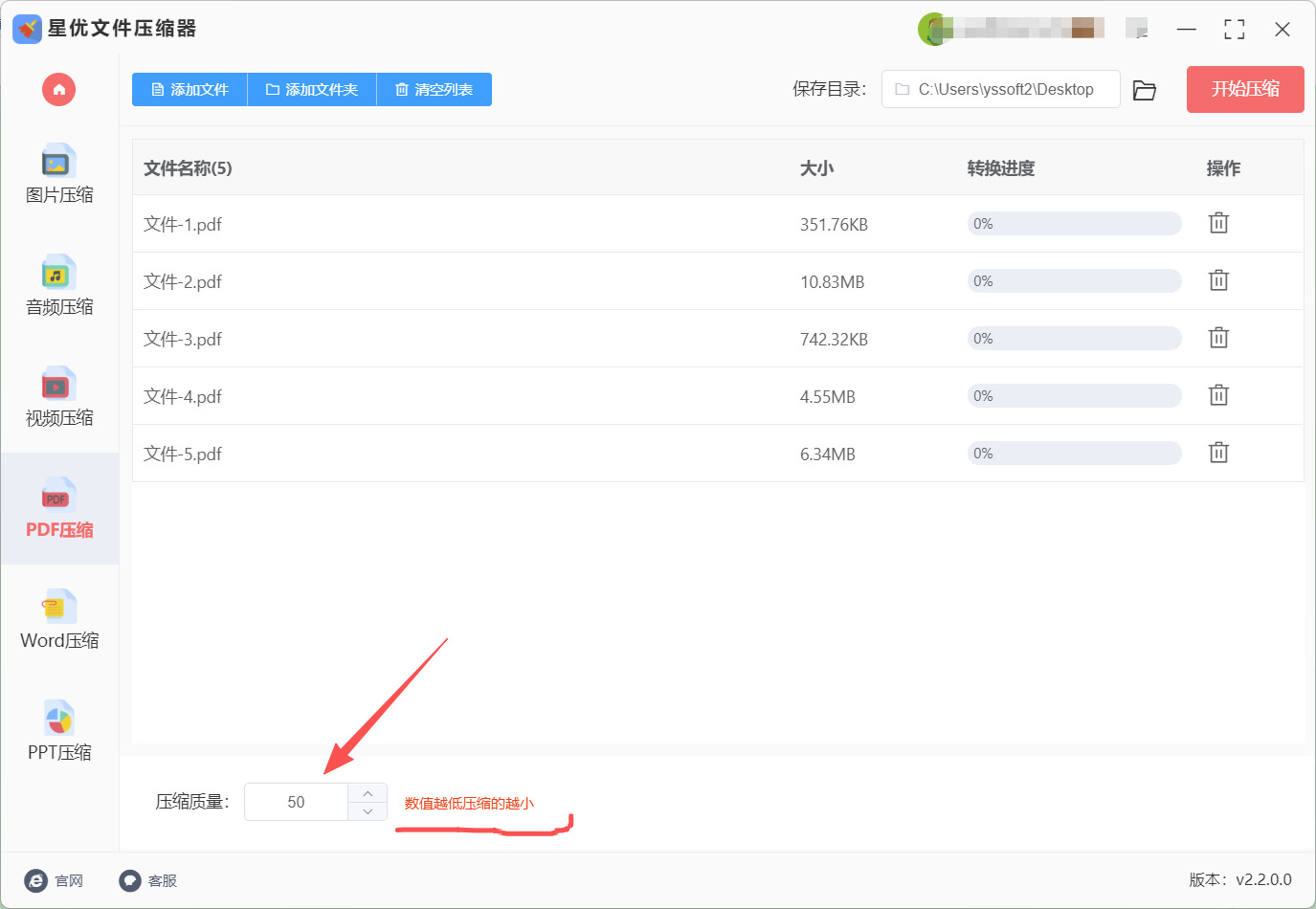Viewport: 1316px width, 909px height.
Task: Select file name 文件-2.pdf
Action: pyautogui.click(x=183, y=282)
